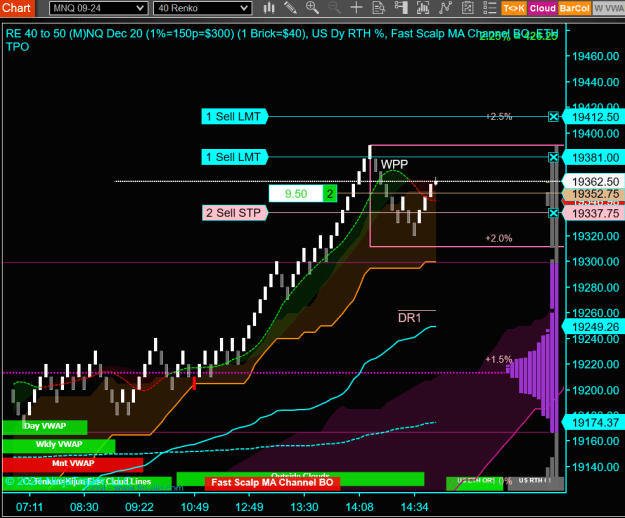The image size is (625, 518).
Task: Click the 19460.00 price axis label
Action: (596, 56)
